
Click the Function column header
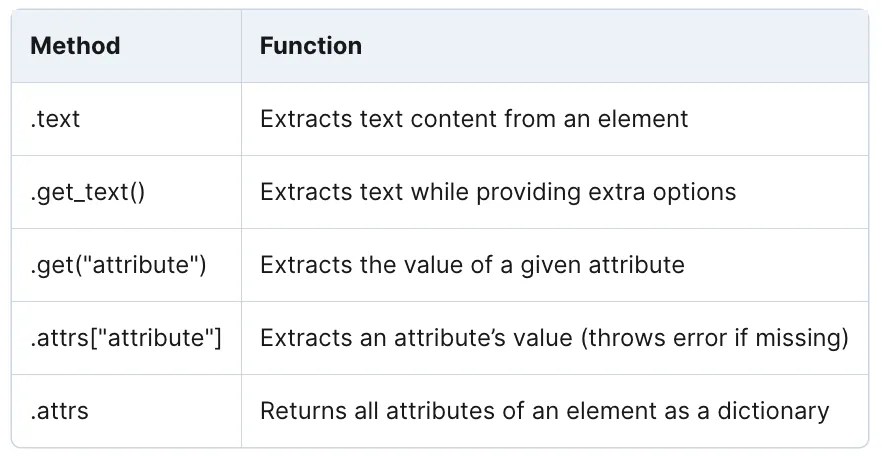coord(311,46)
